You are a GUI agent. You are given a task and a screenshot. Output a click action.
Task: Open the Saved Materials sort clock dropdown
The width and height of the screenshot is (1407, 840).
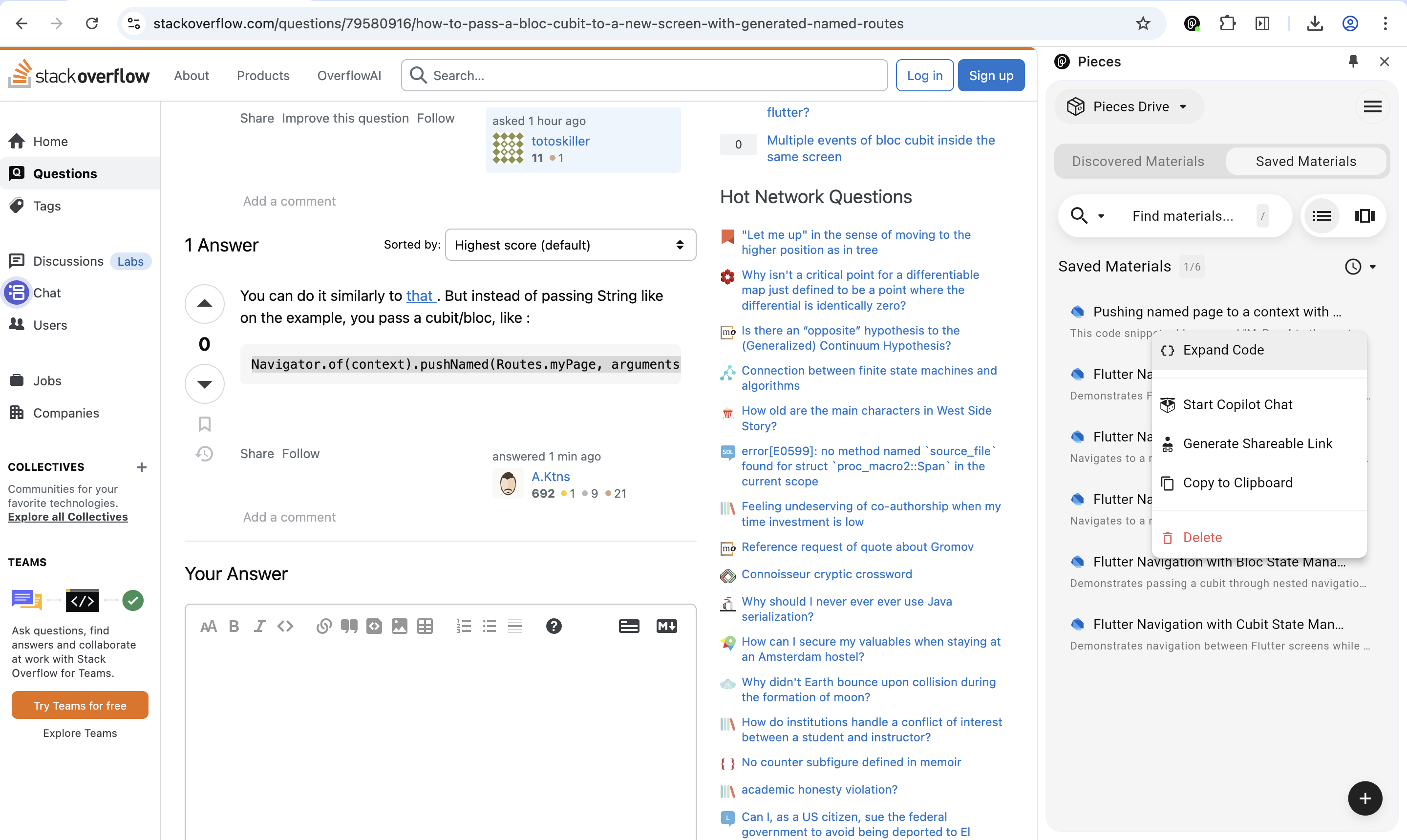(x=1360, y=266)
